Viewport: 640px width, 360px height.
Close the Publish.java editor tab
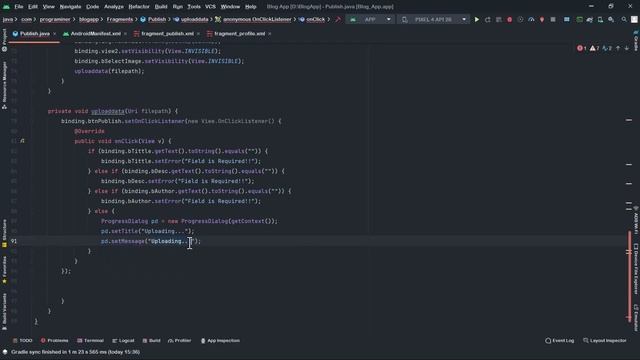coord(54,33)
